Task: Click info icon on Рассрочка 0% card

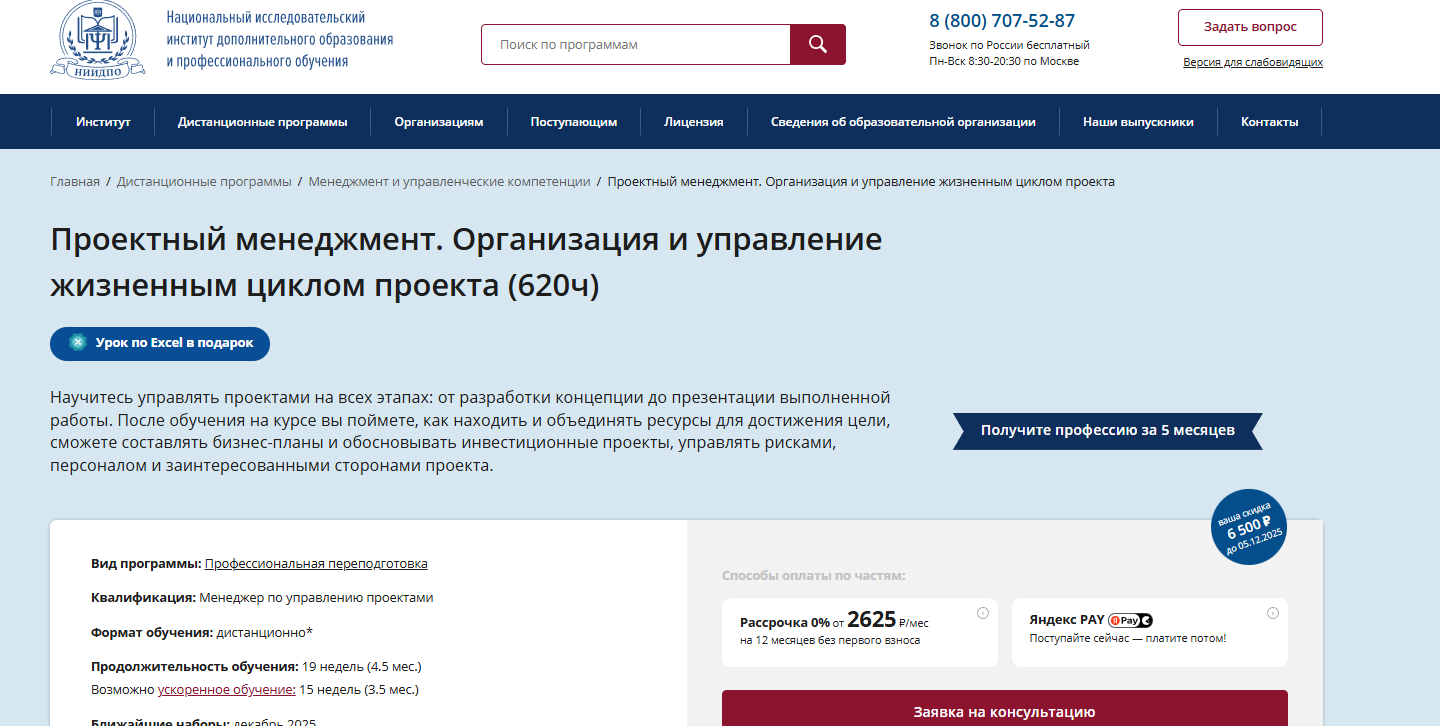Action: coord(982,613)
